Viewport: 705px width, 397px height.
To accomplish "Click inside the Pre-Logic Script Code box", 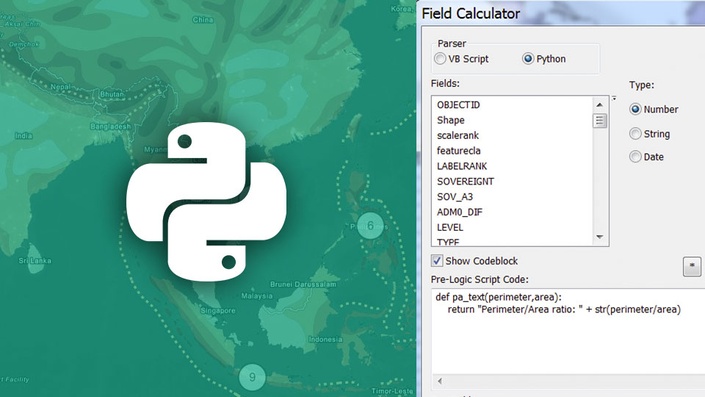I will pyautogui.click(x=568, y=331).
